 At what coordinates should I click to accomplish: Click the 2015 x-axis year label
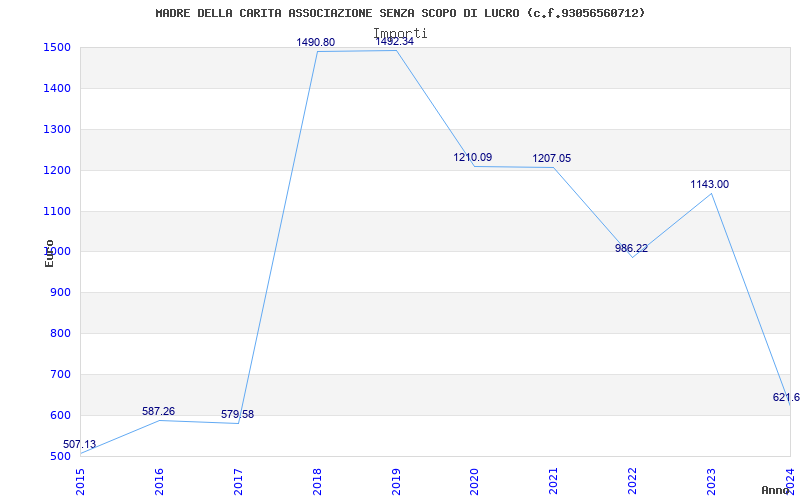click(x=80, y=482)
